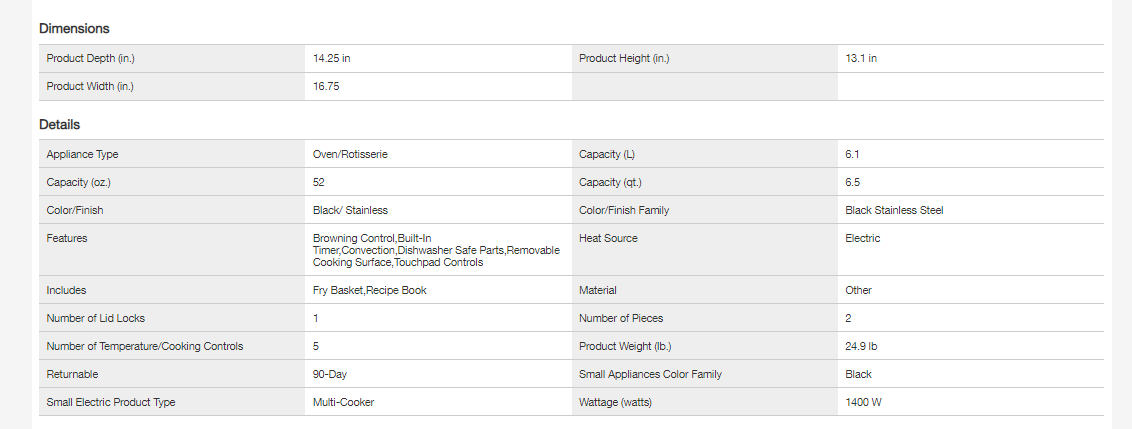This screenshot has height=429, width=1132.
Task: Click the Black Stainless Steel value
Action: (x=894, y=211)
